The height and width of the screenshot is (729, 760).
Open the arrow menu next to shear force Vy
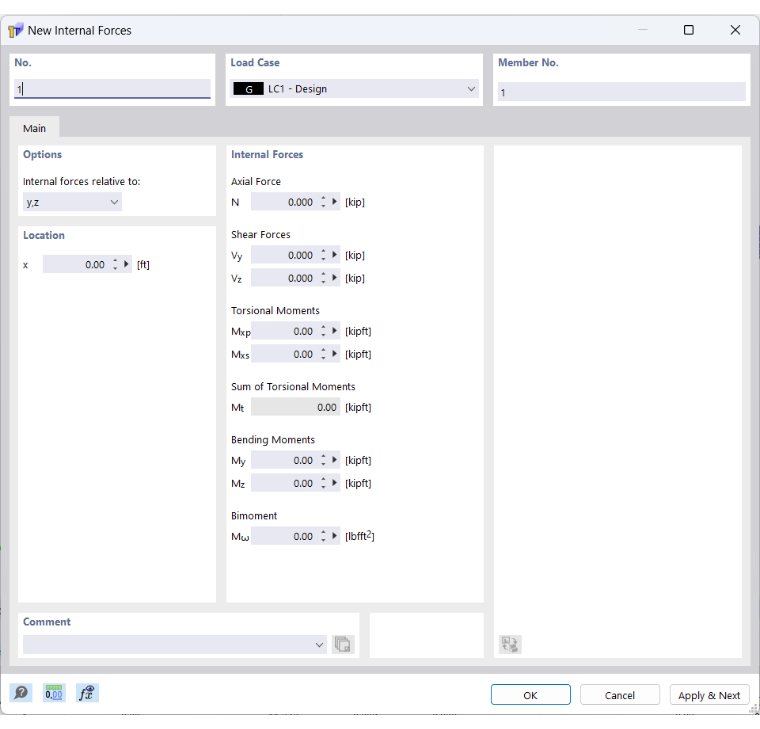point(334,254)
